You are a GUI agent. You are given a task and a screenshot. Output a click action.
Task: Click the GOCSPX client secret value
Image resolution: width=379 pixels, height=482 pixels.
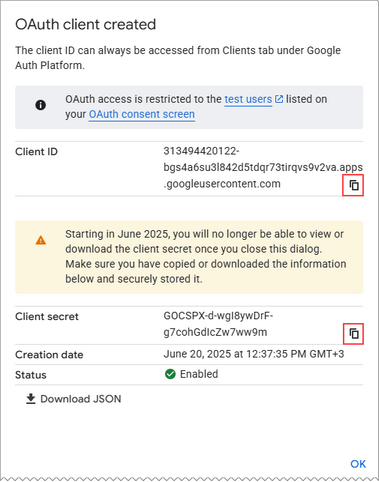point(218,324)
